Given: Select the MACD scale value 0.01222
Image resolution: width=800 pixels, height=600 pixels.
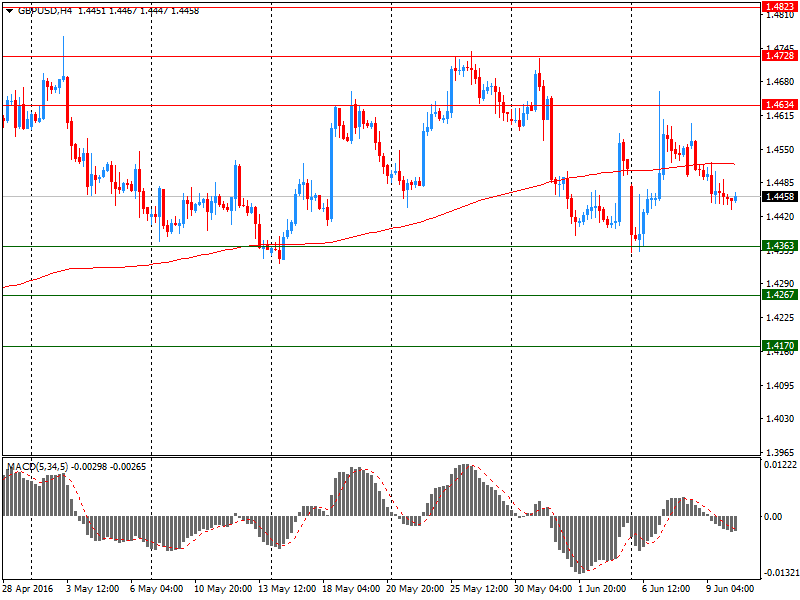Looking at the screenshot, I should pyautogui.click(x=780, y=465).
